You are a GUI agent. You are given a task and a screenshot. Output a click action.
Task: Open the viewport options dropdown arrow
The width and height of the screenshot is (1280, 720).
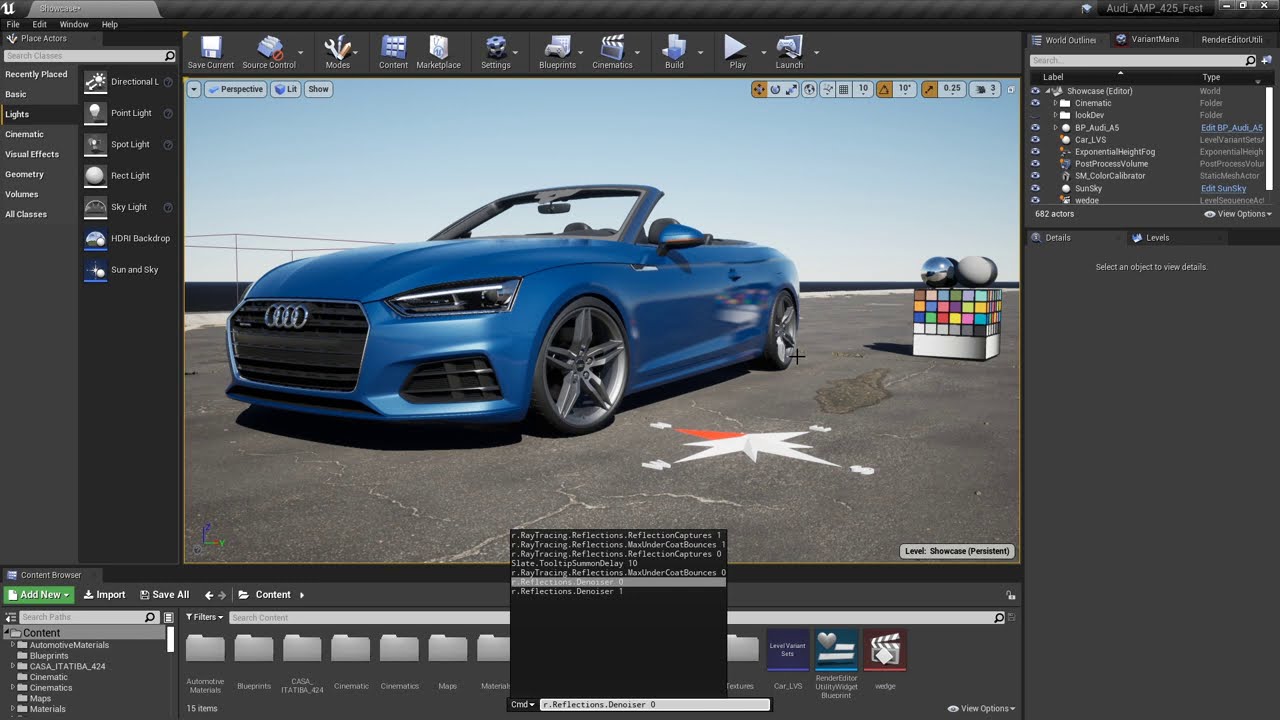tap(194, 89)
